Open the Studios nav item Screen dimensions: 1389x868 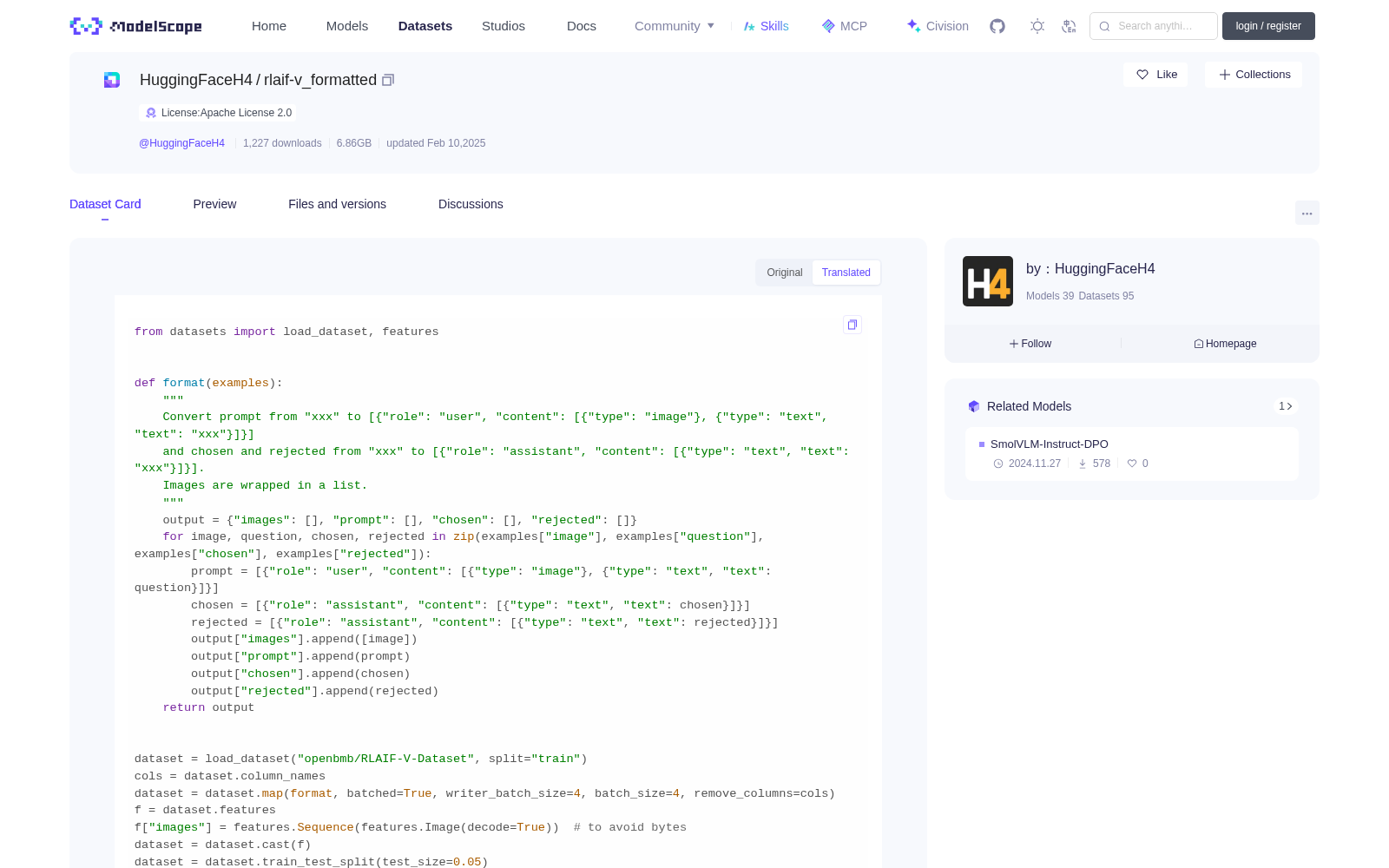[x=504, y=26]
